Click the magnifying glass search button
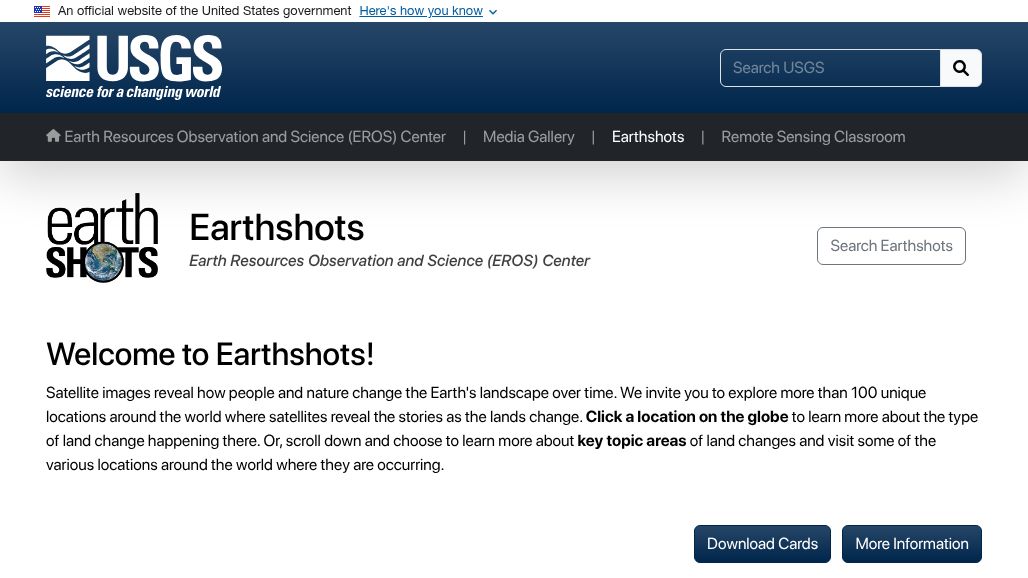The image size is (1028, 578). 960,67
